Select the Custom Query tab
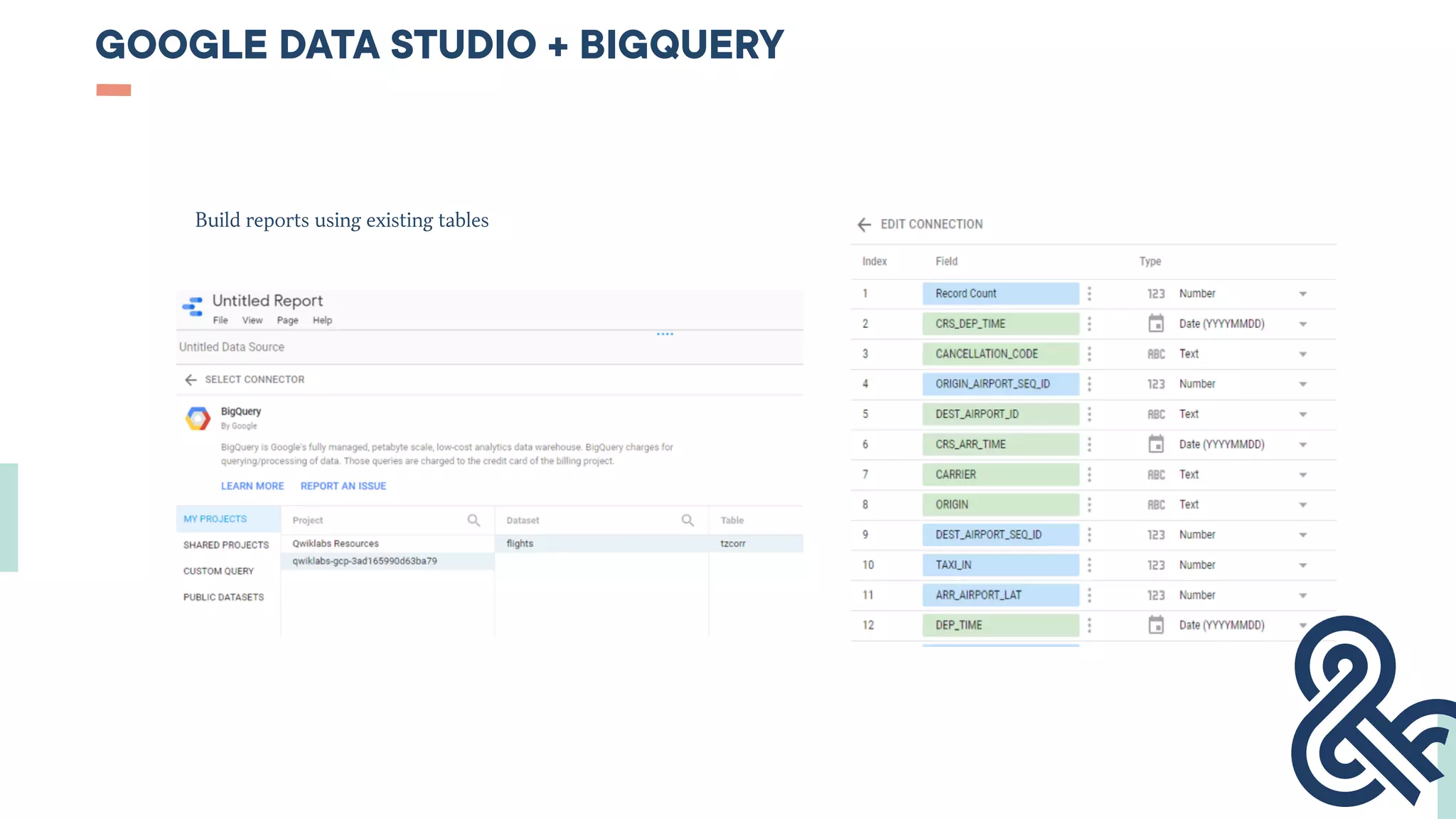 (x=218, y=572)
